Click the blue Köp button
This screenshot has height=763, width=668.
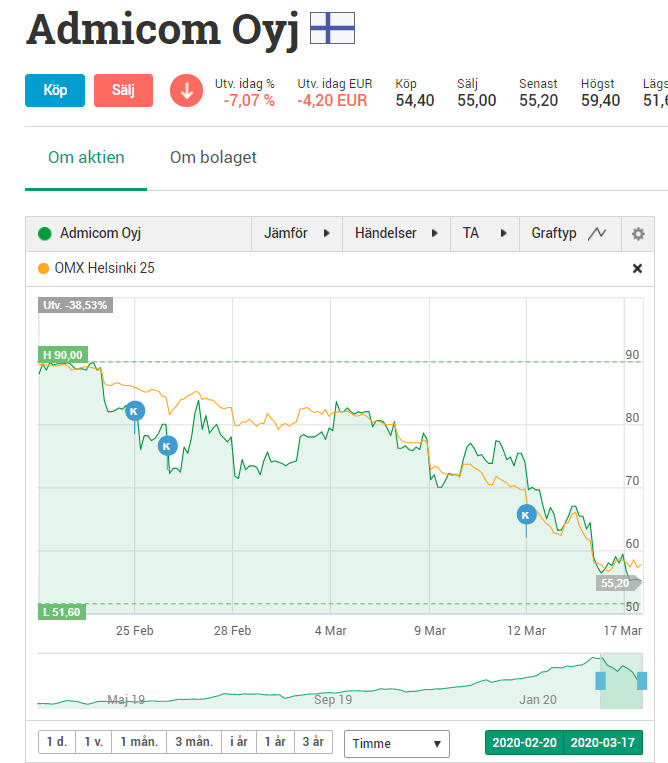pyautogui.click(x=55, y=90)
